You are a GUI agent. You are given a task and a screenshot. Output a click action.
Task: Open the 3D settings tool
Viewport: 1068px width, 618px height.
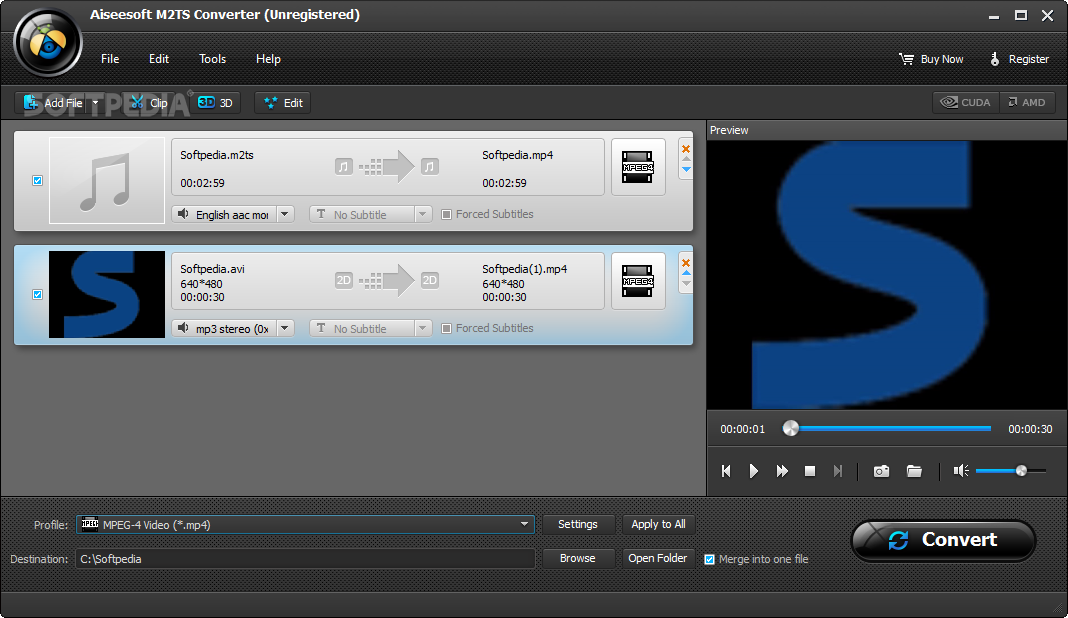pos(215,103)
